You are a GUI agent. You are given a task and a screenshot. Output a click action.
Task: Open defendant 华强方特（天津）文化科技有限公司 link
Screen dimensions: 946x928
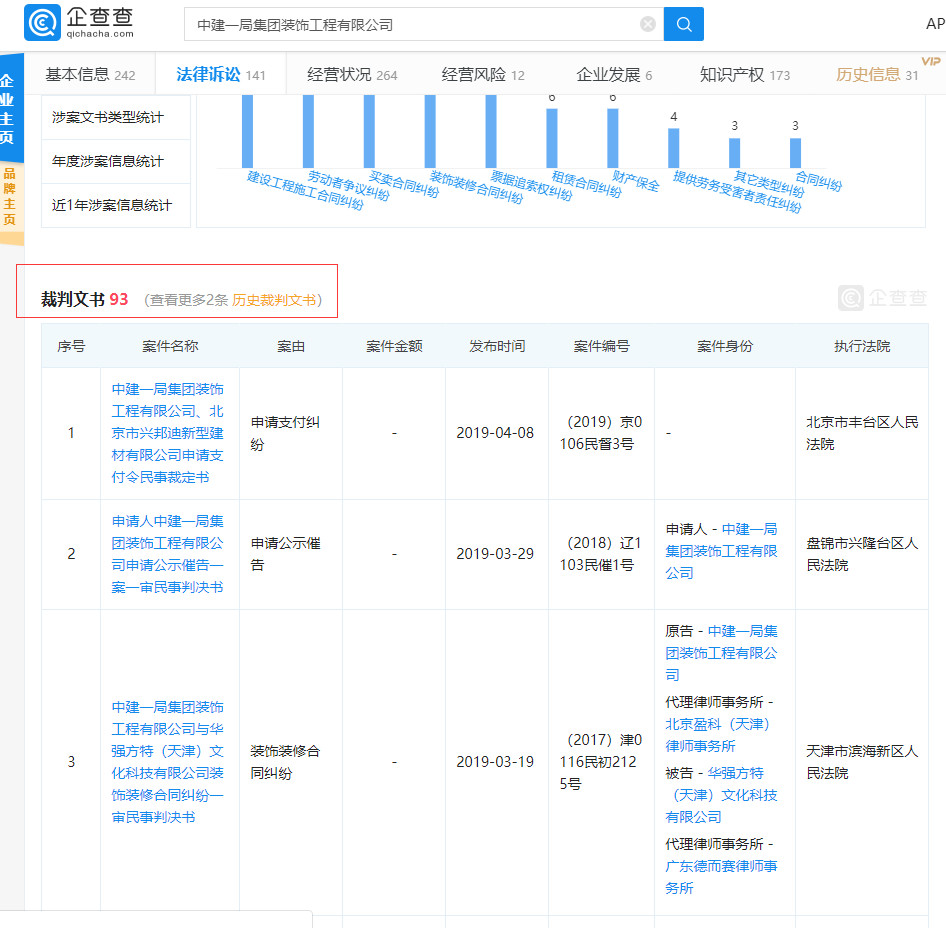[721, 795]
